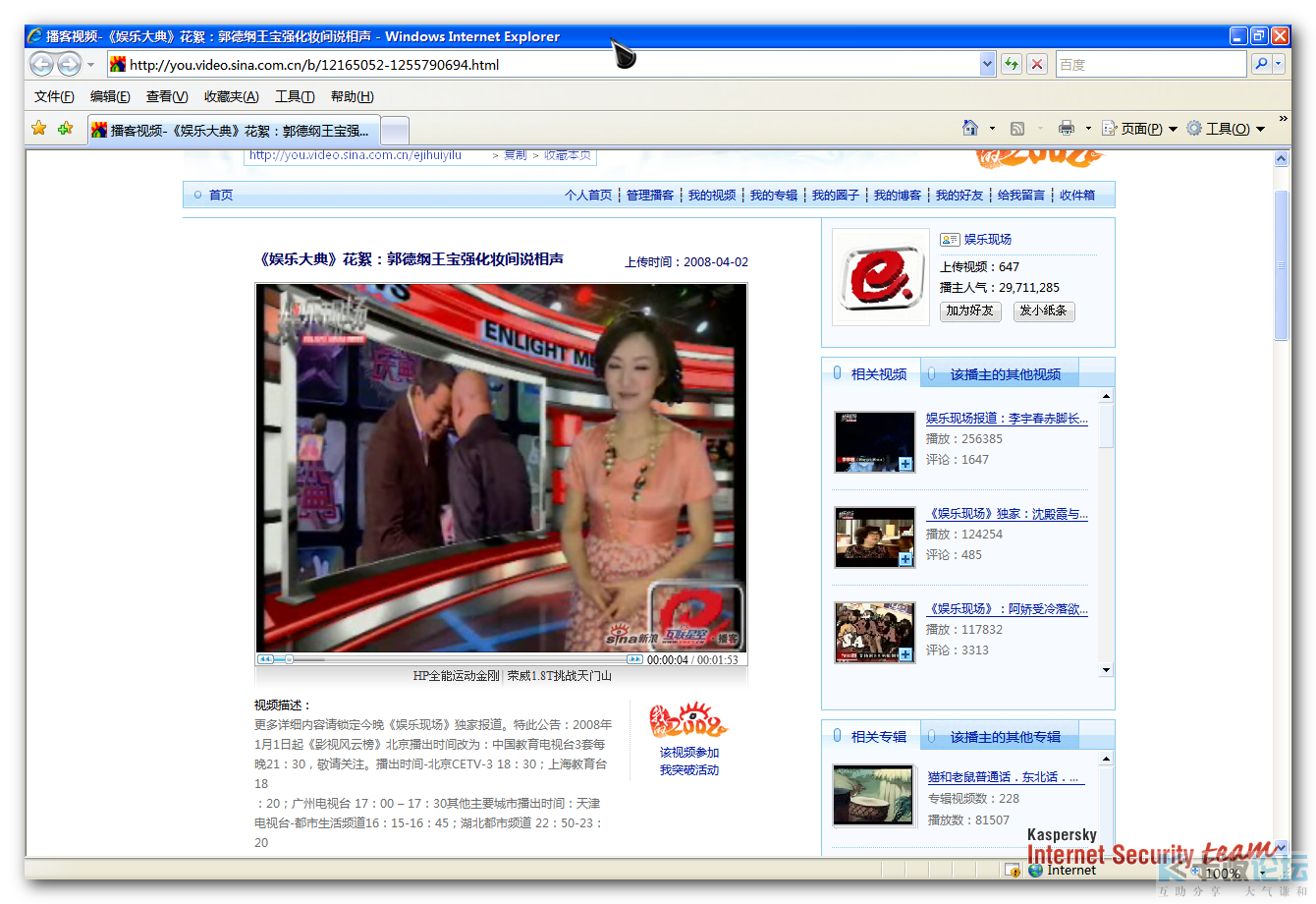Screen dimensions: 1316x904
Task: Open the 《娱乐现场》独家：沈殿霞与 link
Action: [1007, 514]
